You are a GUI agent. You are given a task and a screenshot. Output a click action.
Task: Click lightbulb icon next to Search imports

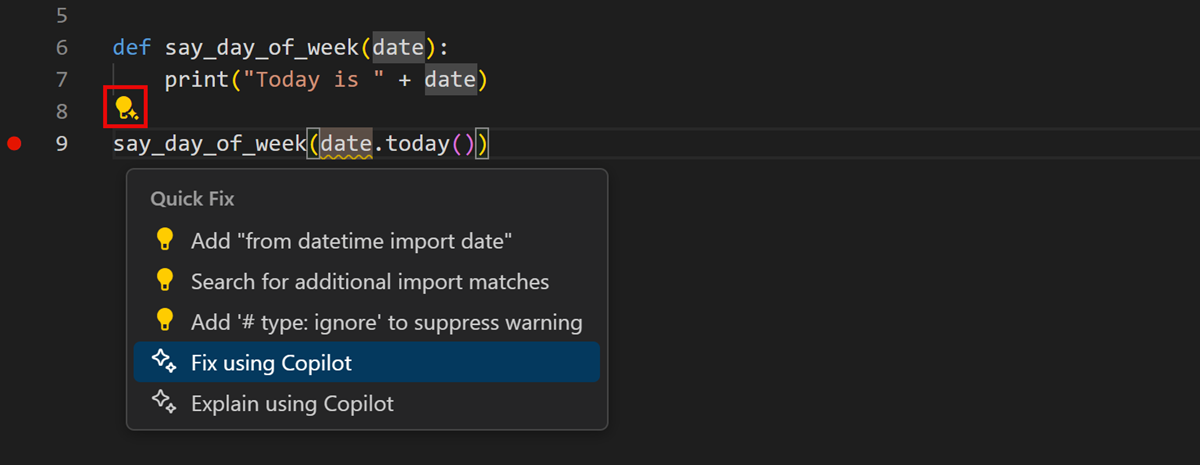click(164, 281)
